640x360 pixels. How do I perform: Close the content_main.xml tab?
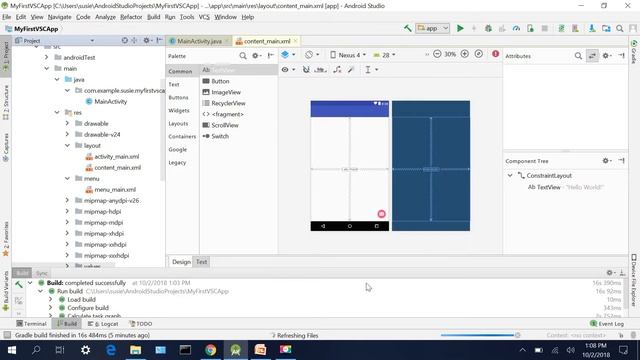(x=296, y=41)
